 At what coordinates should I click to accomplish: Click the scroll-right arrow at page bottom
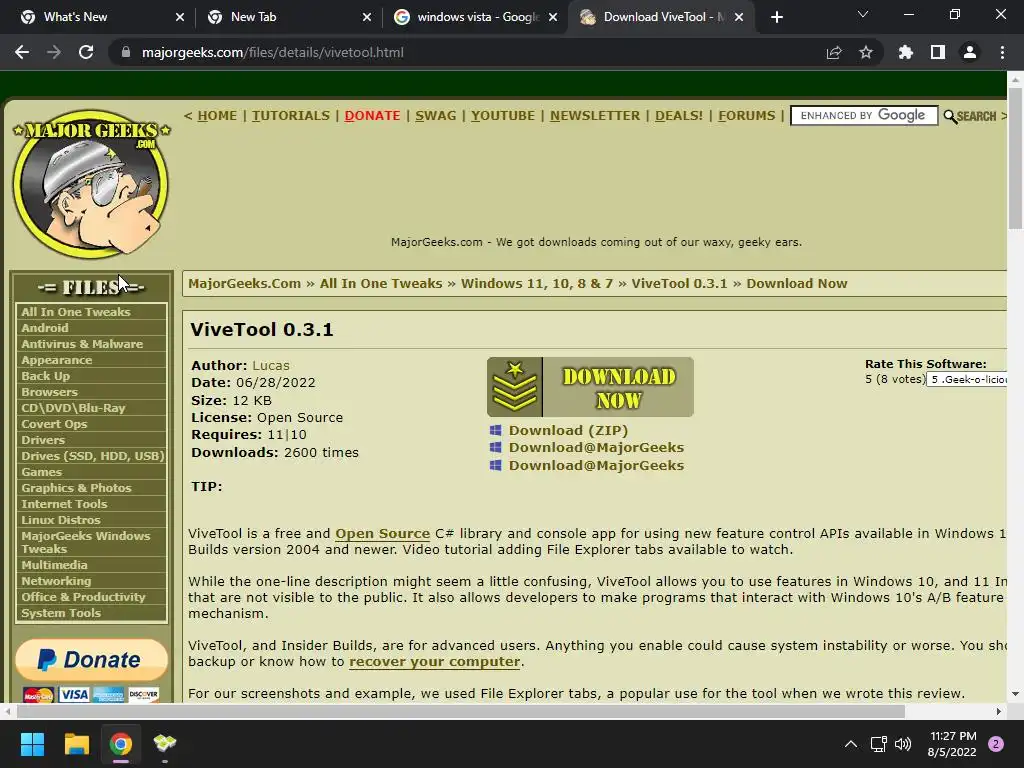pos(999,711)
